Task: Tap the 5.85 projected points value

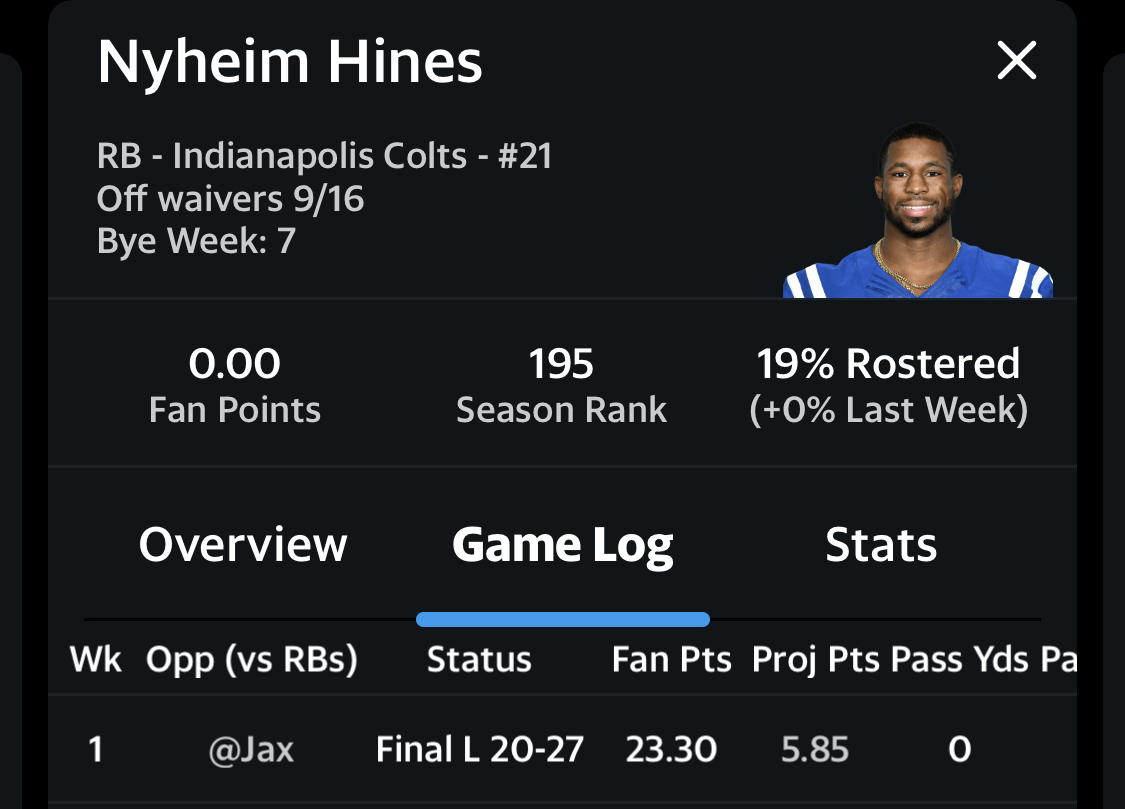Action: tap(815, 750)
